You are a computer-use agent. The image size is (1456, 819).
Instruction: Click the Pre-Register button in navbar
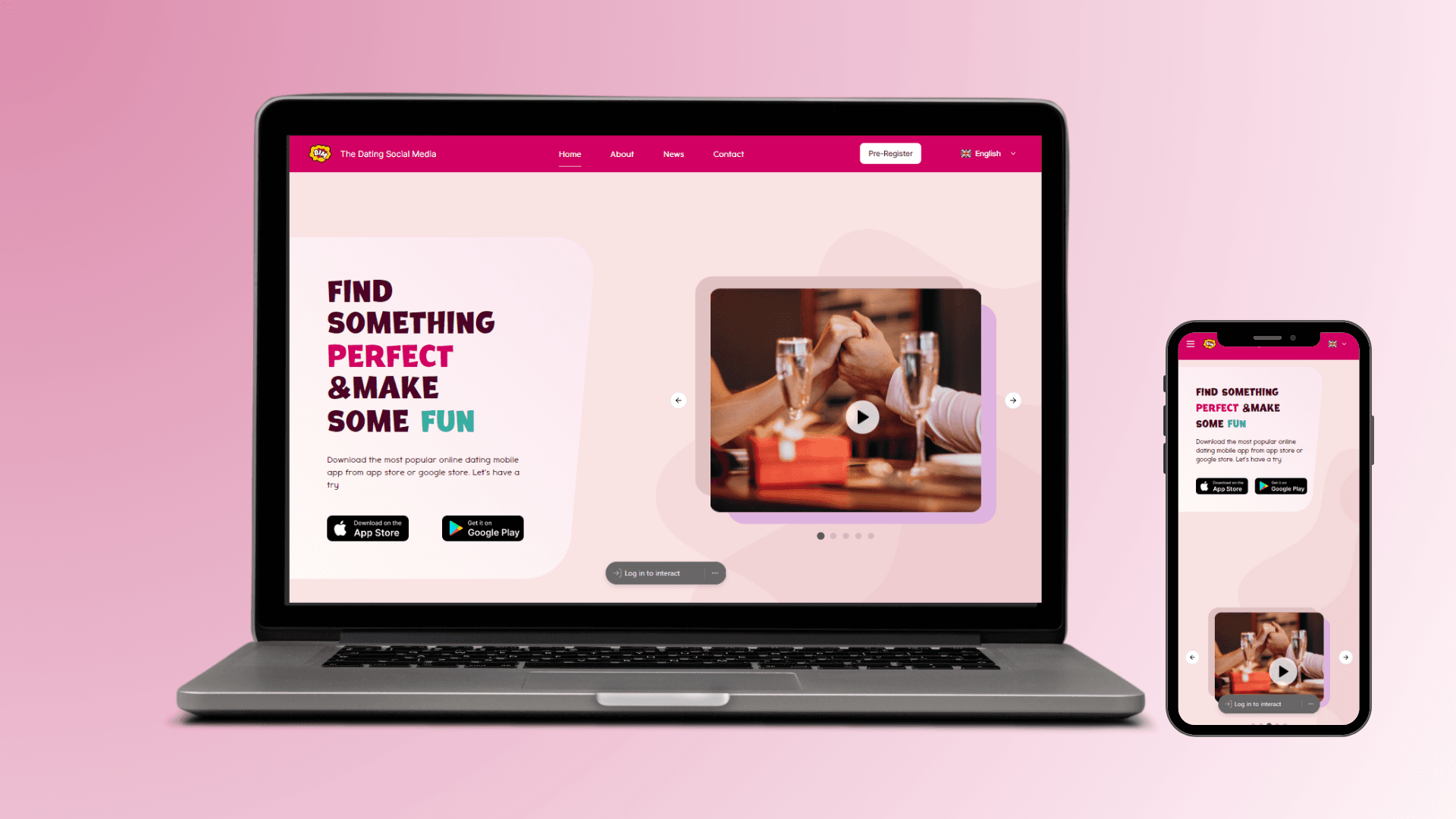890,153
